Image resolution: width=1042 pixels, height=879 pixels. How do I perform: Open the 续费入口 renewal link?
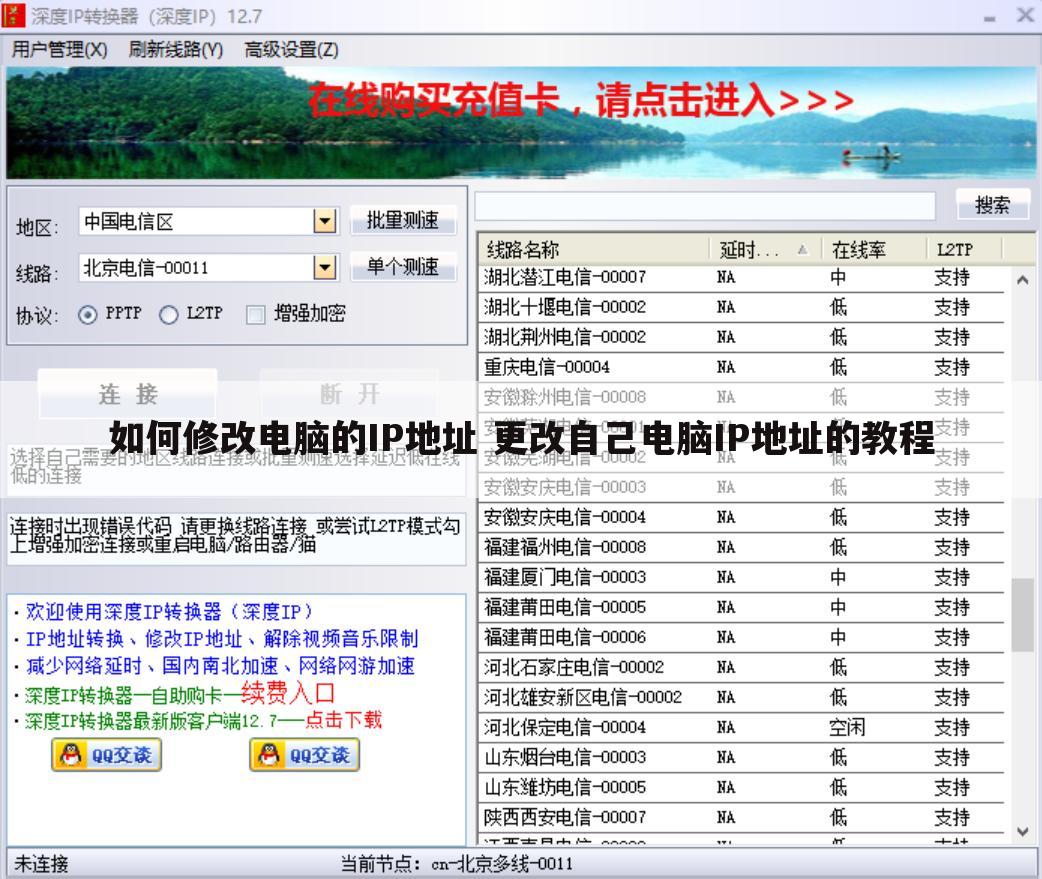click(x=288, y=693)
